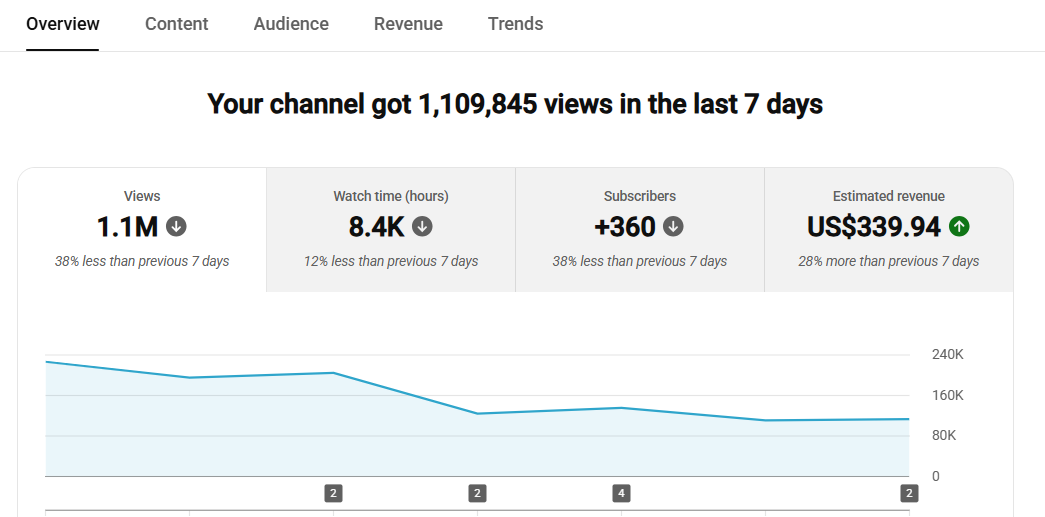Click the down arrow icon beside 8.4K
The height and width of the screenshot is (517, 1045).
point(422,227)
